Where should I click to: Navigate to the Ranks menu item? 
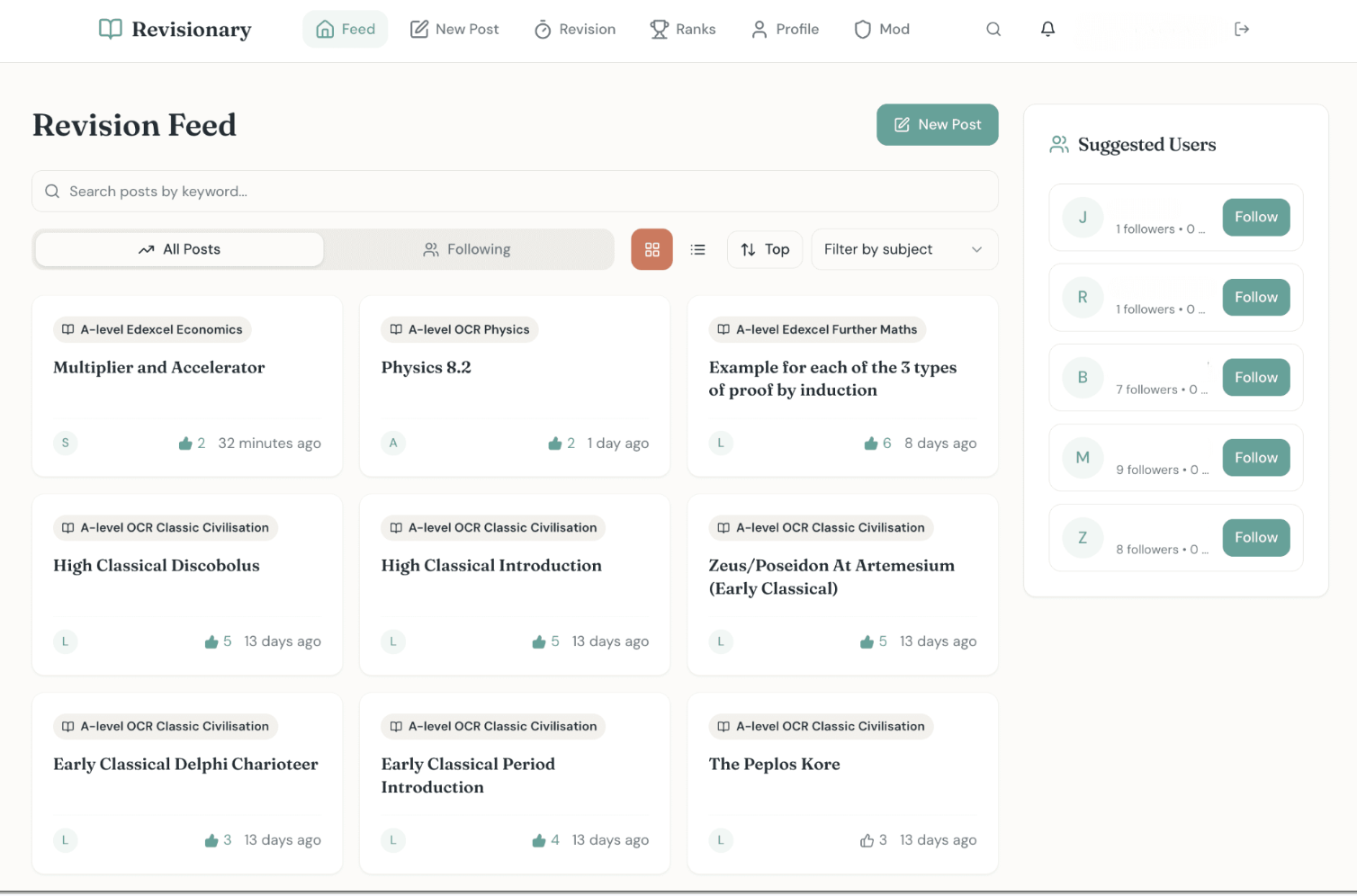(683, 29)
